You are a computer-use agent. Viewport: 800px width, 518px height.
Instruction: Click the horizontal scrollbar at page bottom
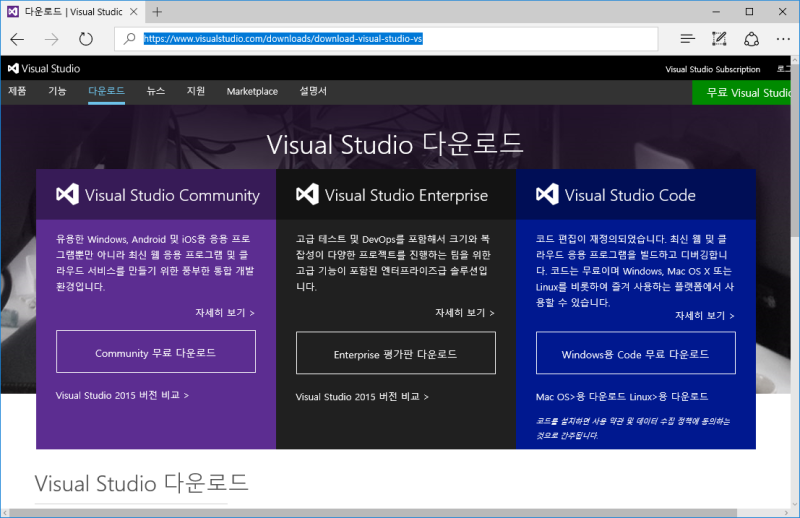tap(373, 513)
